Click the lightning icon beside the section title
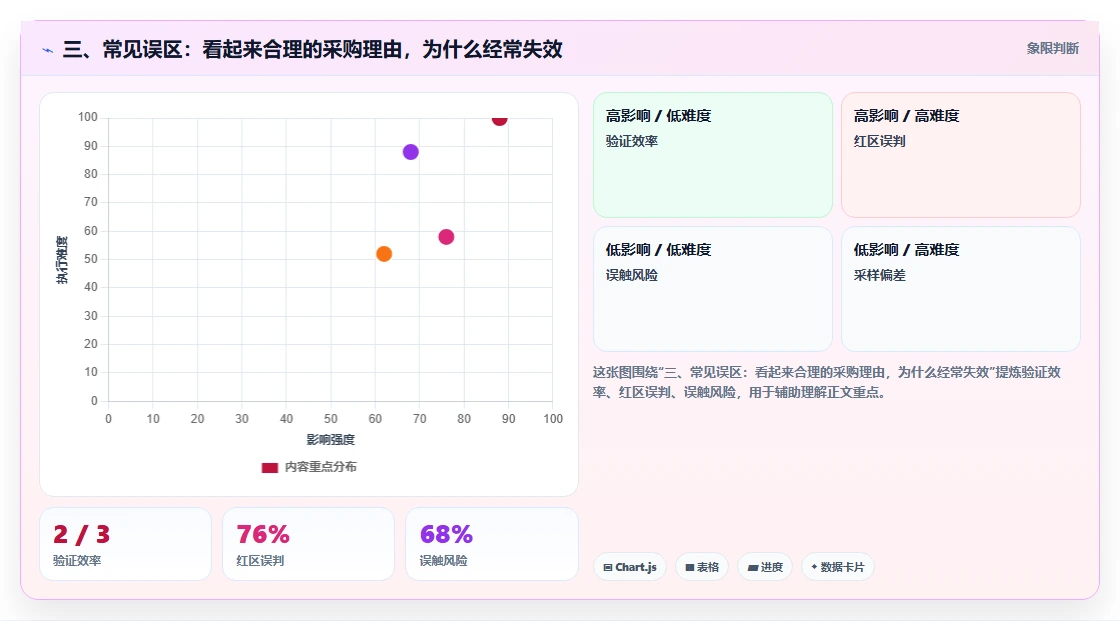Image resolution: width=1120 pixels, height=621 pixels. point(47,50)
